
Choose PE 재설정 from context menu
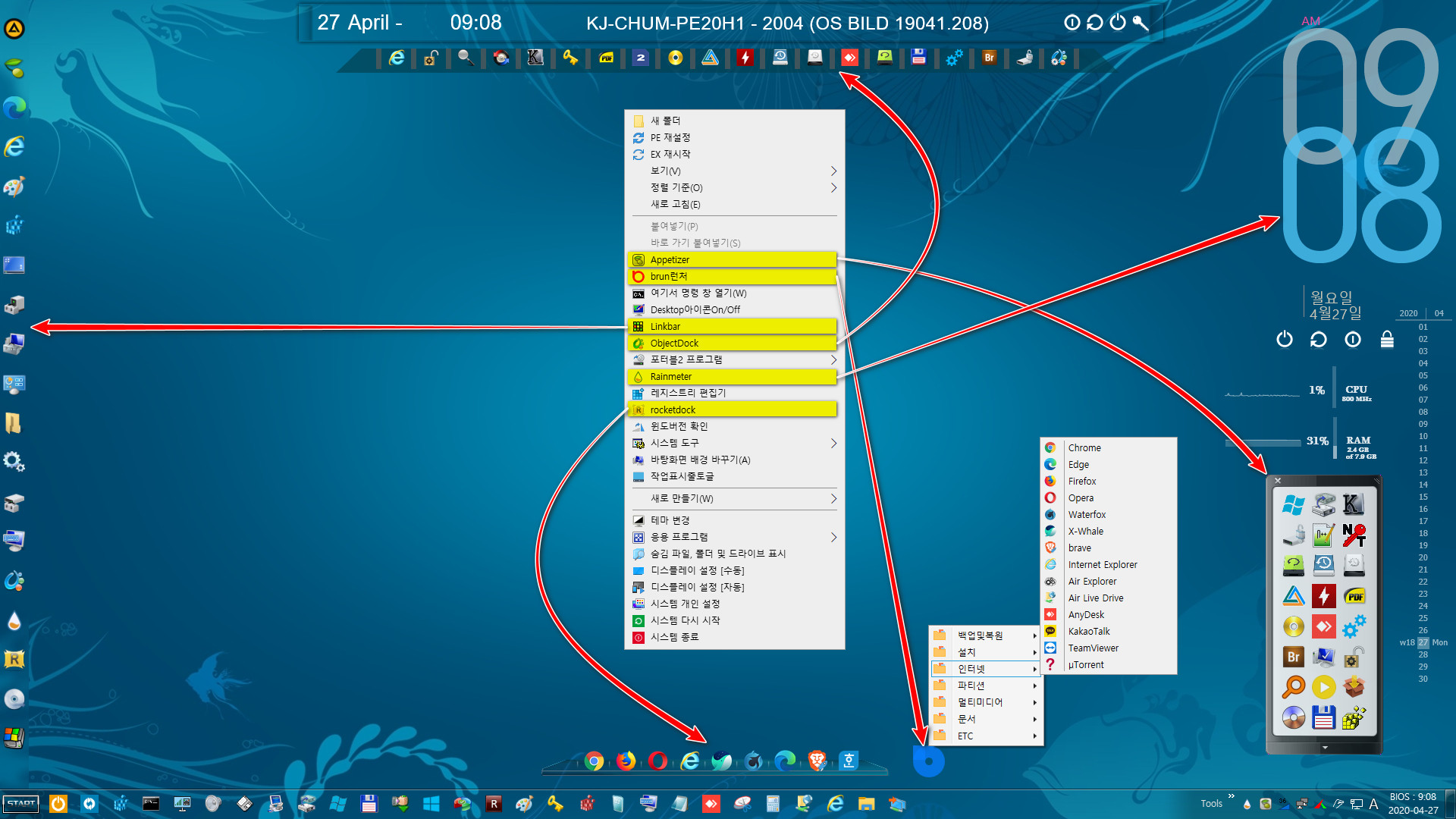(x=734, y=137)
